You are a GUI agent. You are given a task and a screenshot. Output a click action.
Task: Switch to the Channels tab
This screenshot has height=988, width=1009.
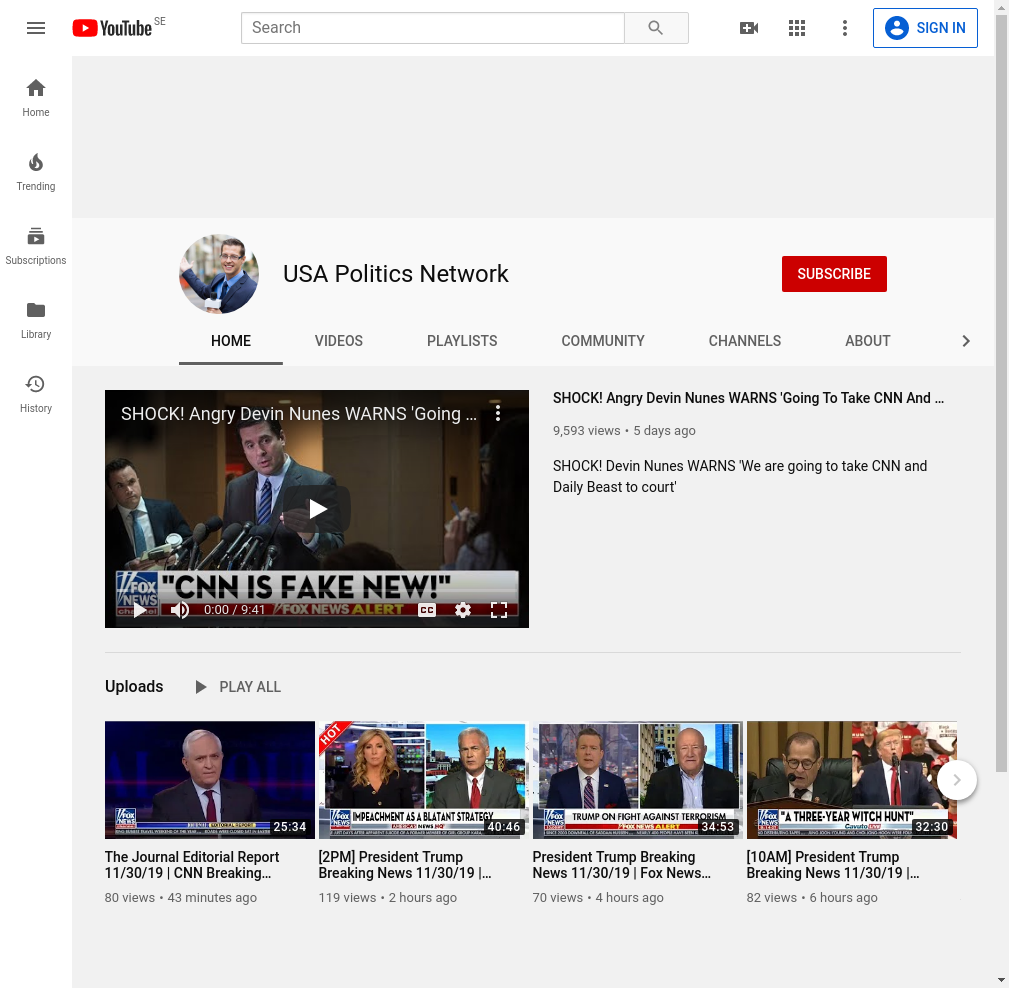coord(745,341)
